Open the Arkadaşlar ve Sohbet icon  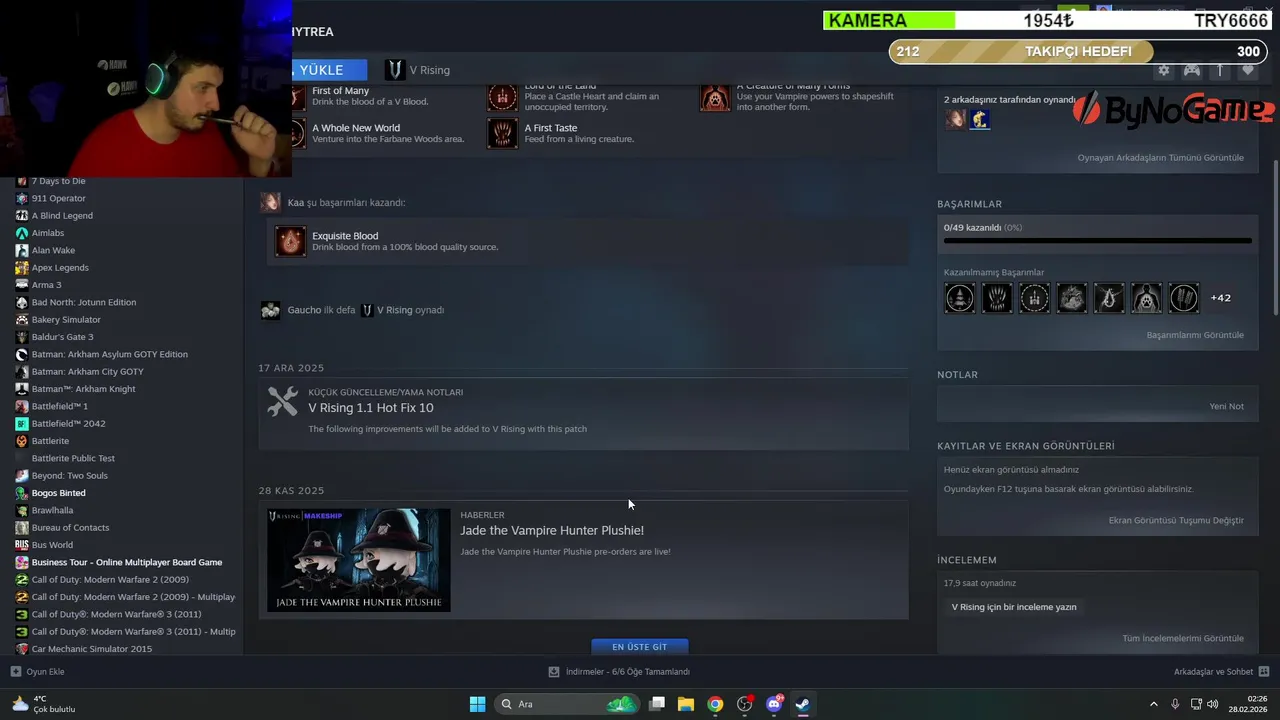[1264, 672]
